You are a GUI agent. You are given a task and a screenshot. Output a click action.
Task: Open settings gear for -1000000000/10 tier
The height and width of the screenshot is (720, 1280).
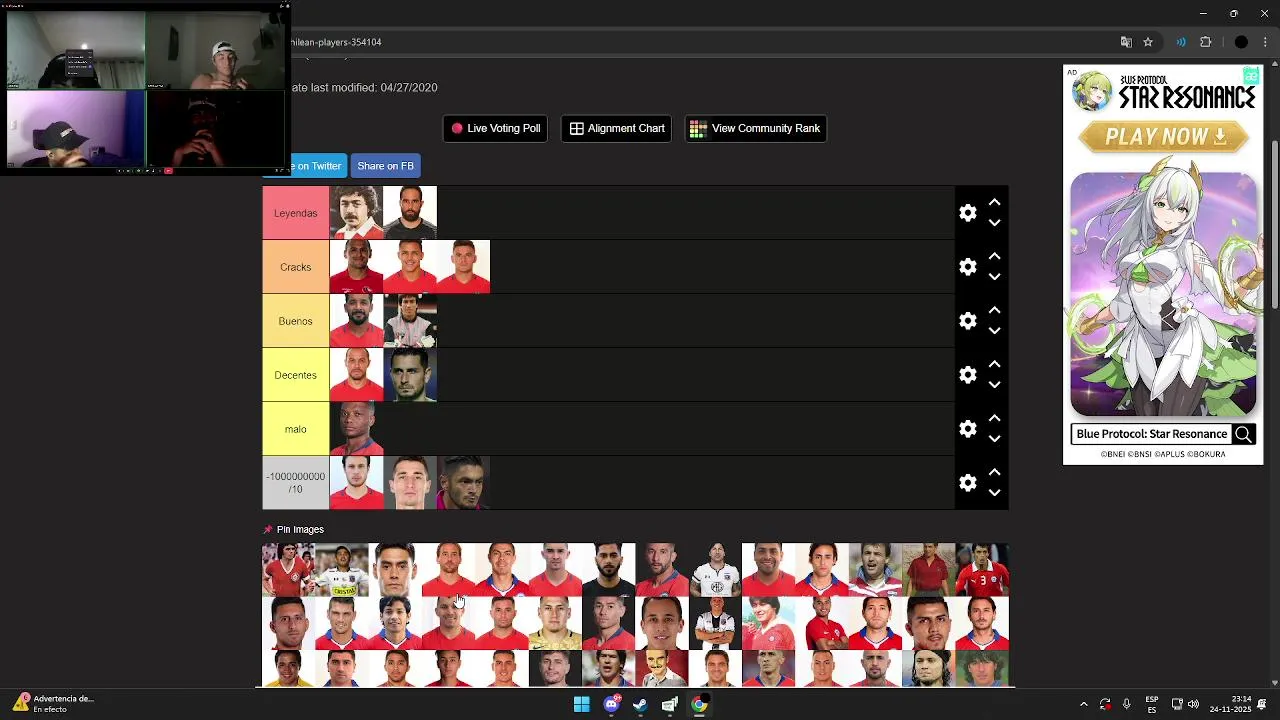coord(967,483)
